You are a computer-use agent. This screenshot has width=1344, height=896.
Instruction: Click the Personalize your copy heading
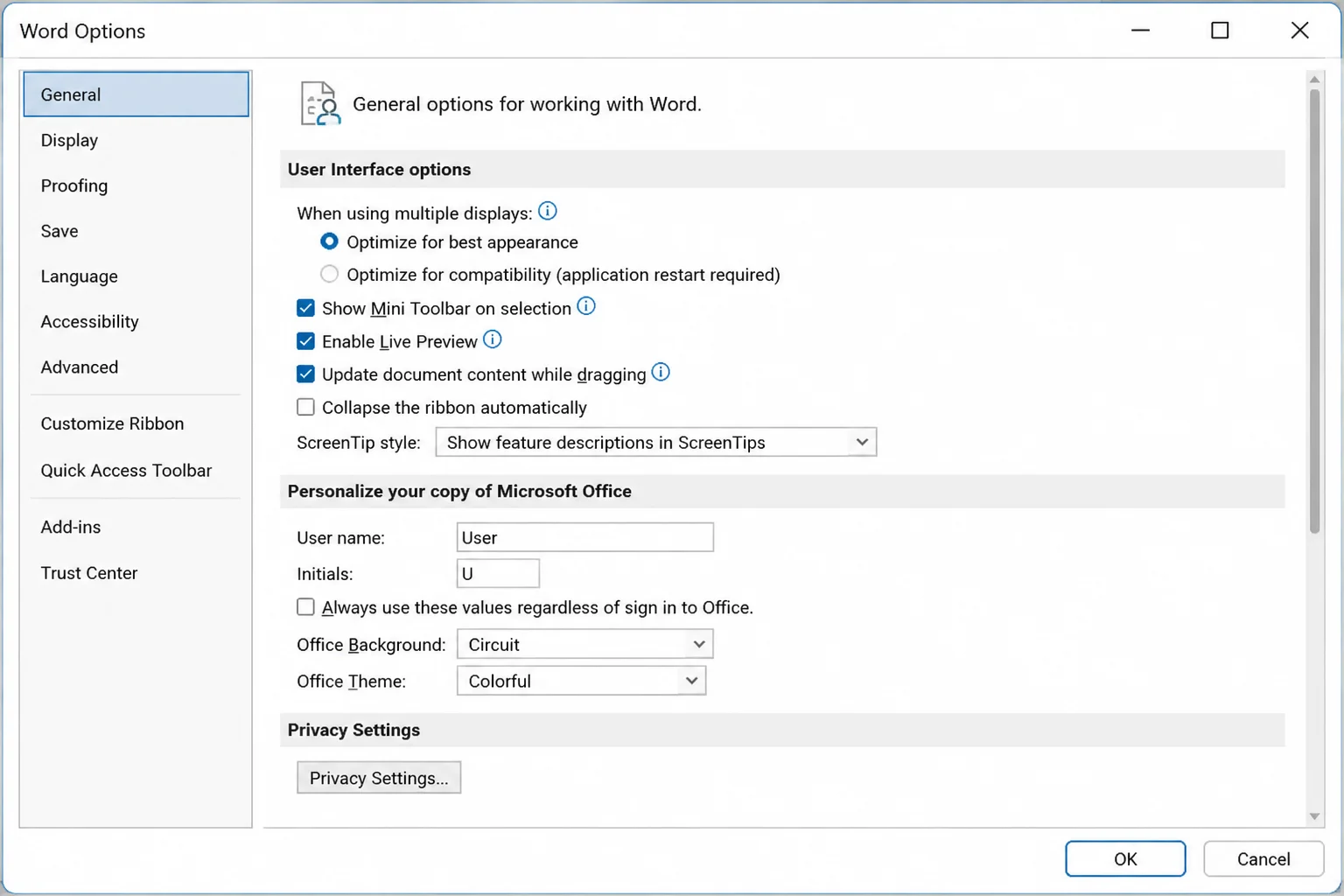459,492
